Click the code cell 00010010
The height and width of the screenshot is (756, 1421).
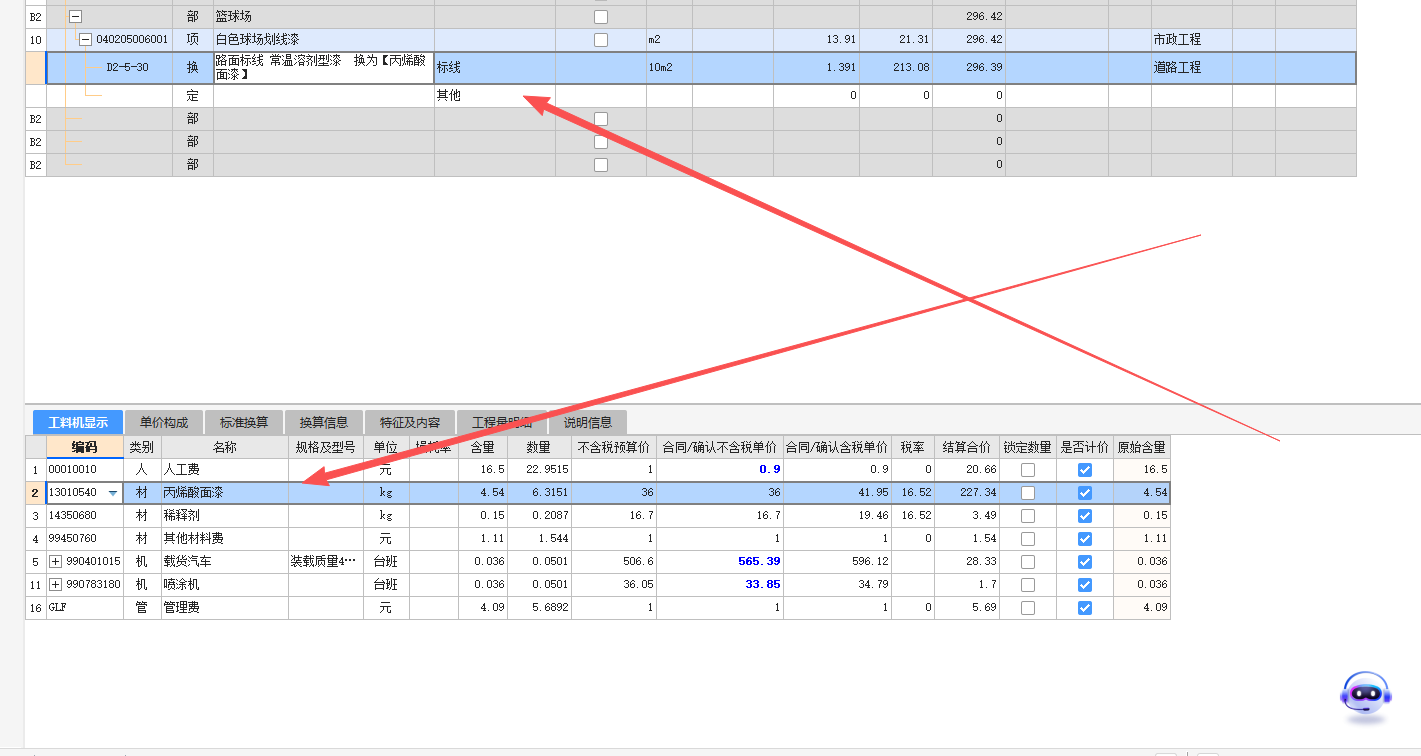(x=85, y=470)
